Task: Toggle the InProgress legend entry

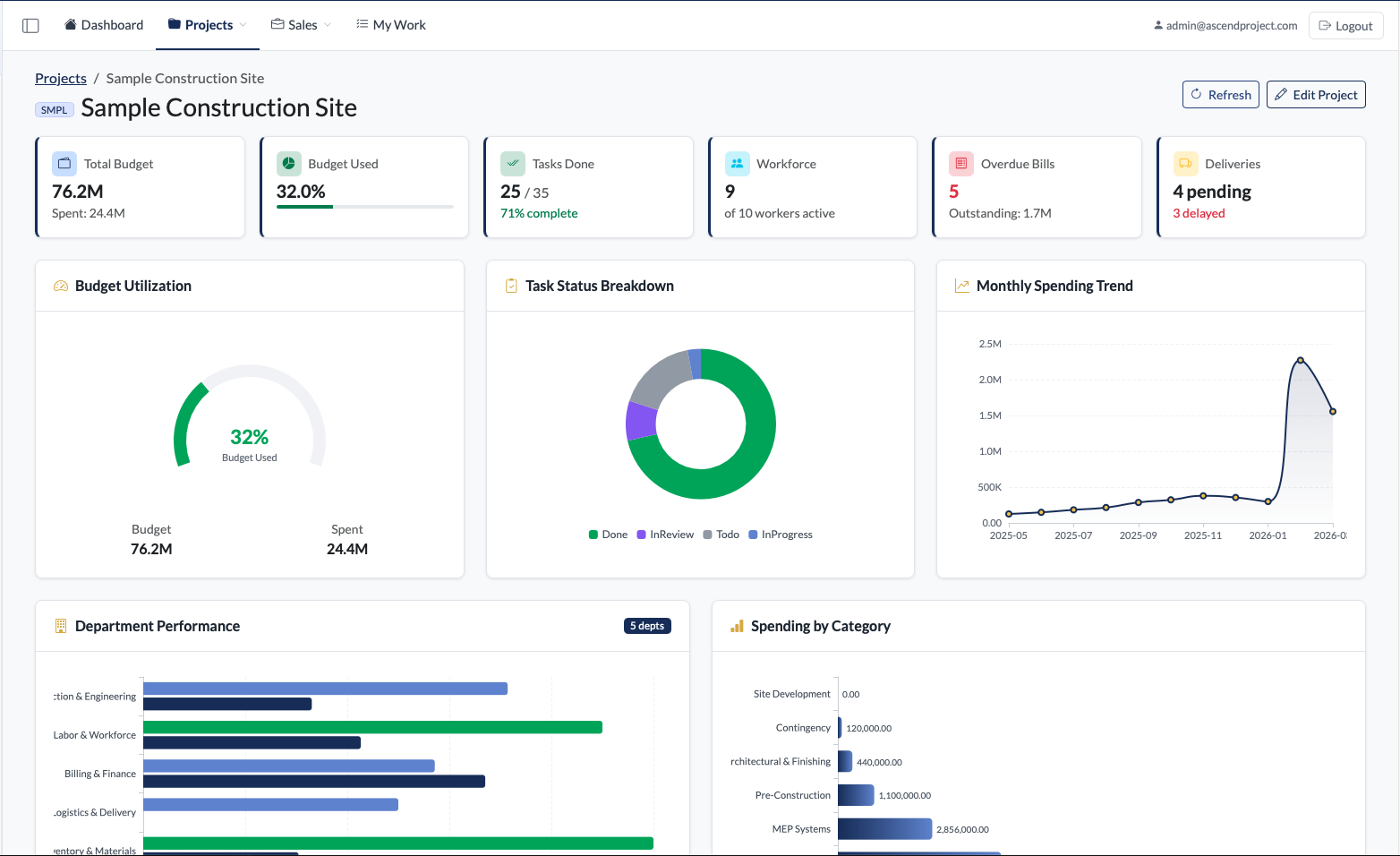Action: [x=780, y=535]
